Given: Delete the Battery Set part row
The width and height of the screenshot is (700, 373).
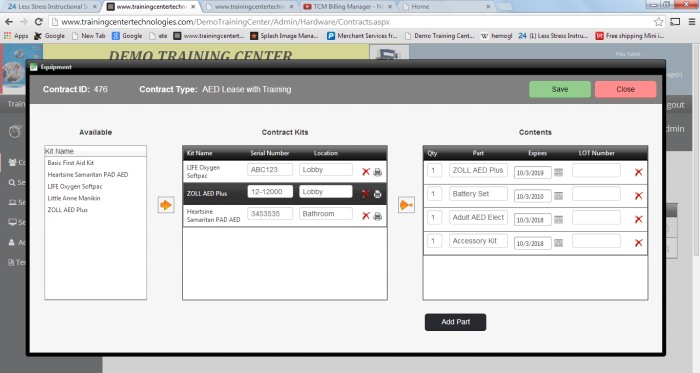Looking at the screenshot, I should click(638, 196).
